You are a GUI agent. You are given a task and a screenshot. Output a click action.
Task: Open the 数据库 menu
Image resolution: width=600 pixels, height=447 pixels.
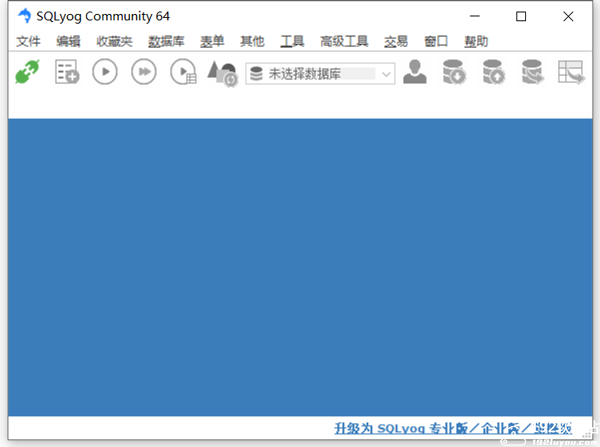tap(166, 41)
